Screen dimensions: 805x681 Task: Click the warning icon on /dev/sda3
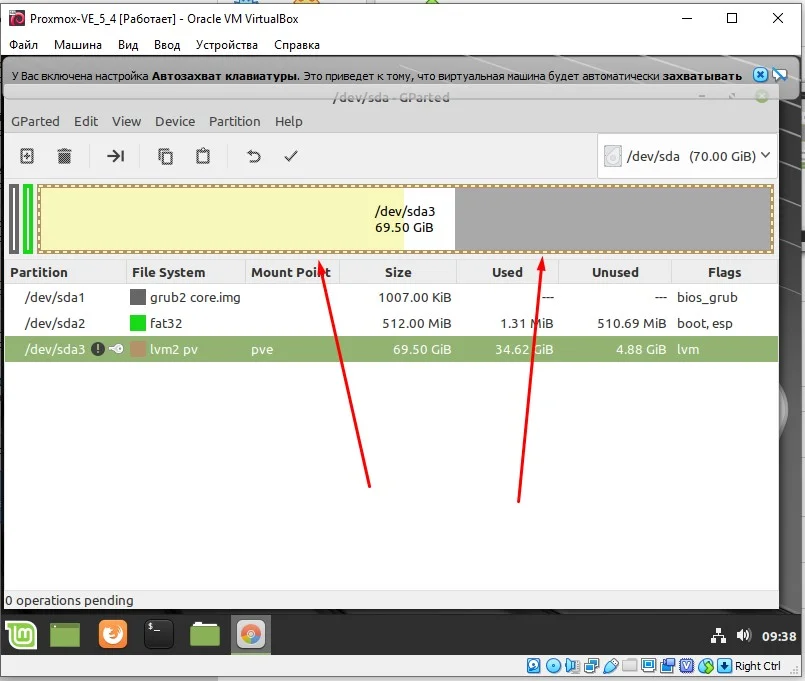98,349
